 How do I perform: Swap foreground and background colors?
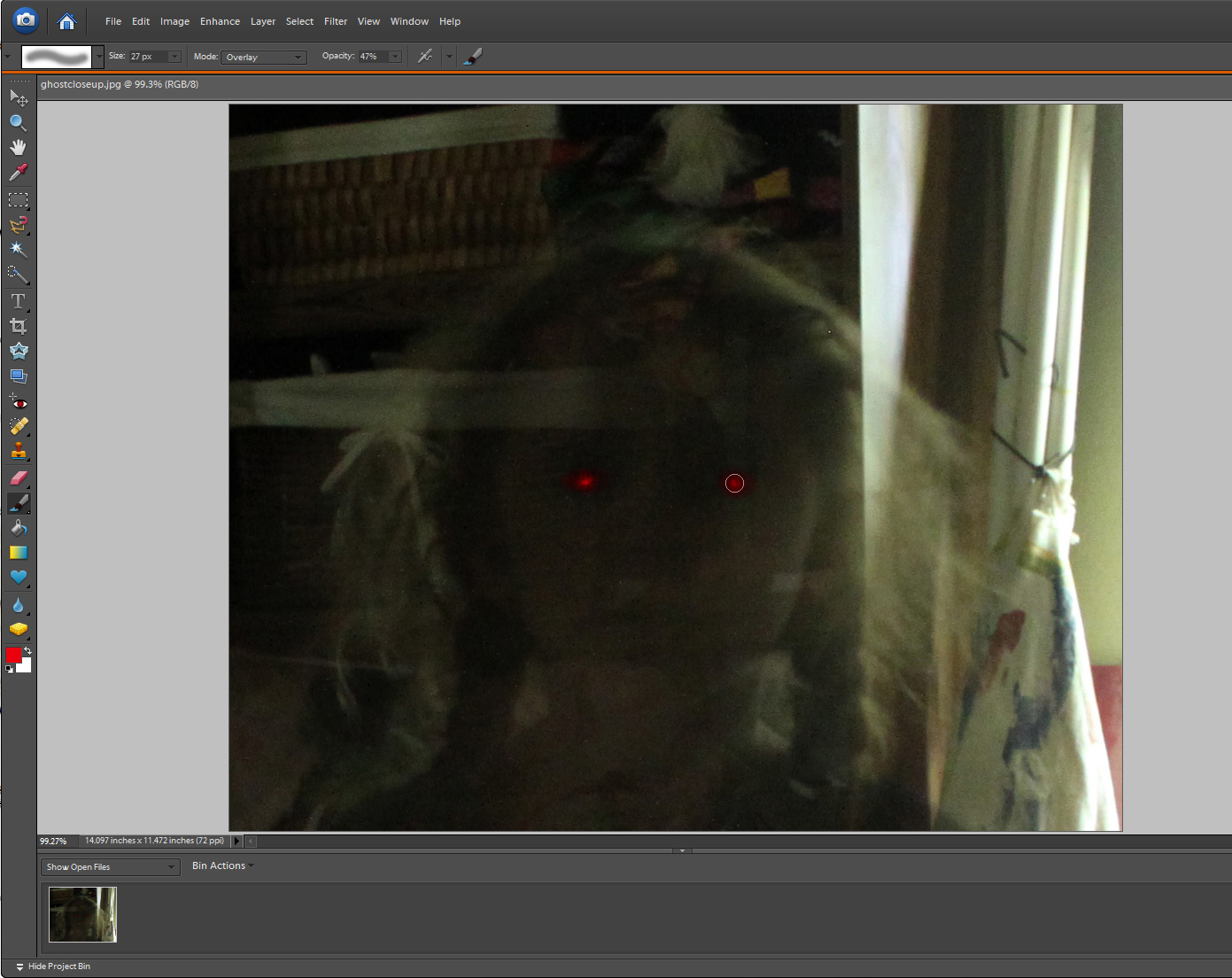(x=27, y=648)
